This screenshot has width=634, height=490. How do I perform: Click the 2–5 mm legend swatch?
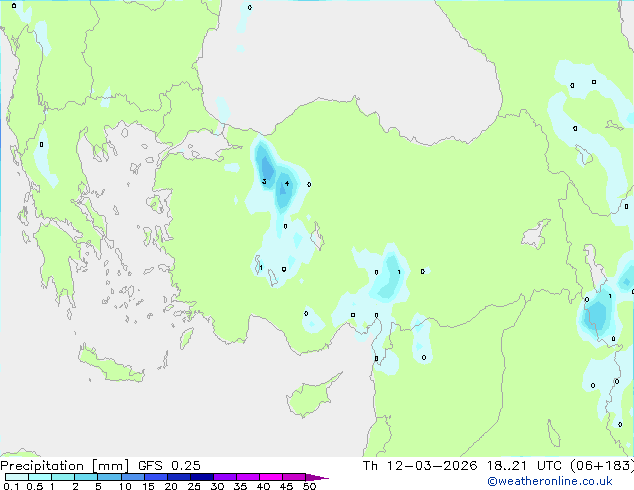86,477
